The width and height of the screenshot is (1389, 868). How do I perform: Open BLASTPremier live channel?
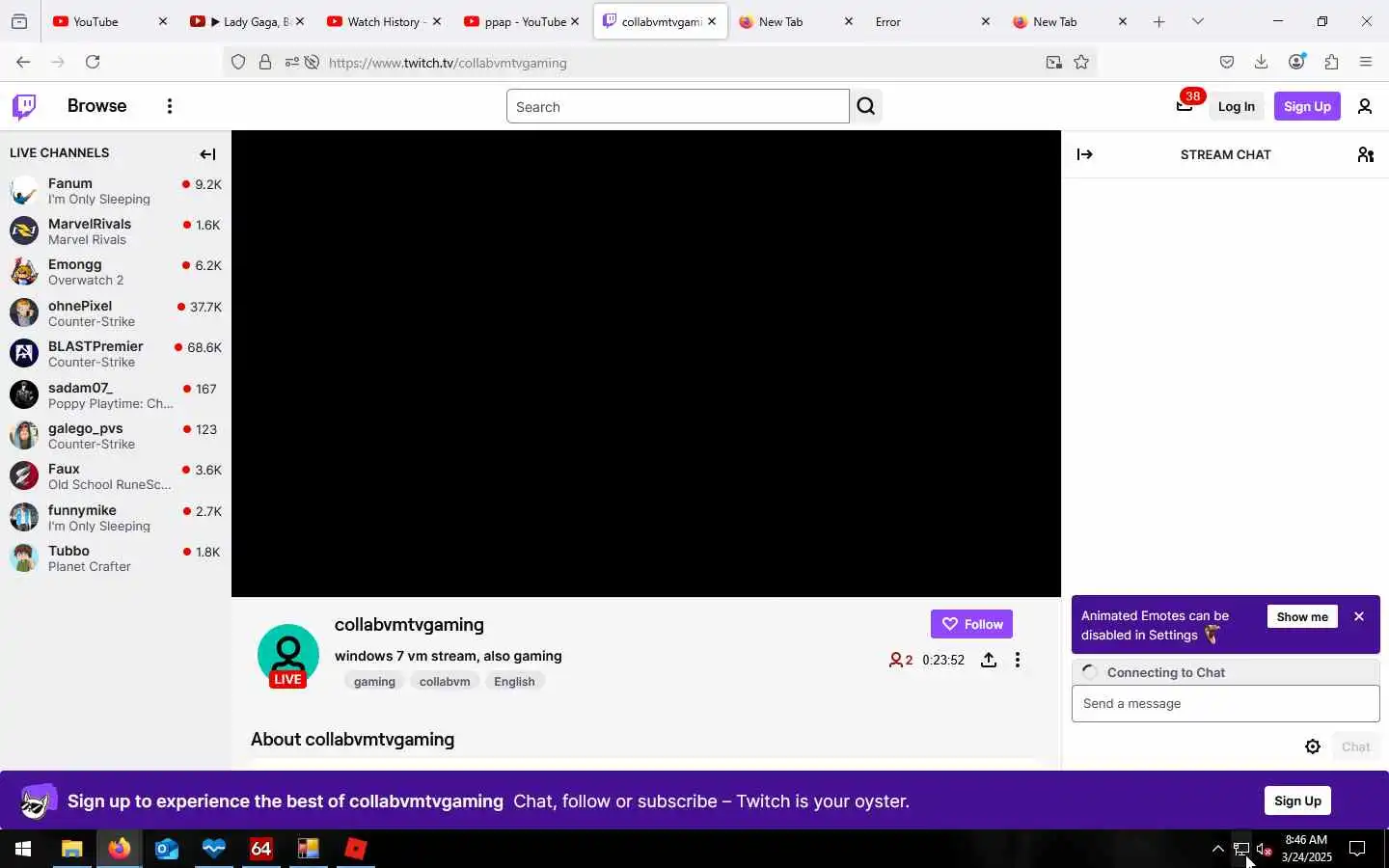click(116, 354)
